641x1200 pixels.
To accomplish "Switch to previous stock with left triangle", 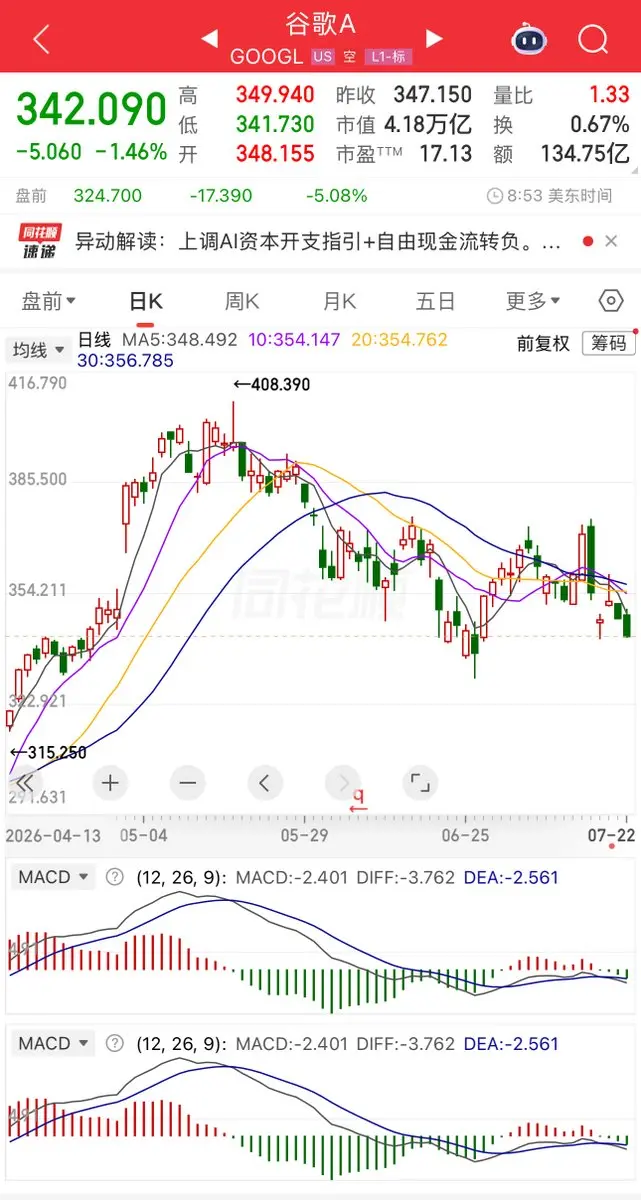I will (210, 39).
